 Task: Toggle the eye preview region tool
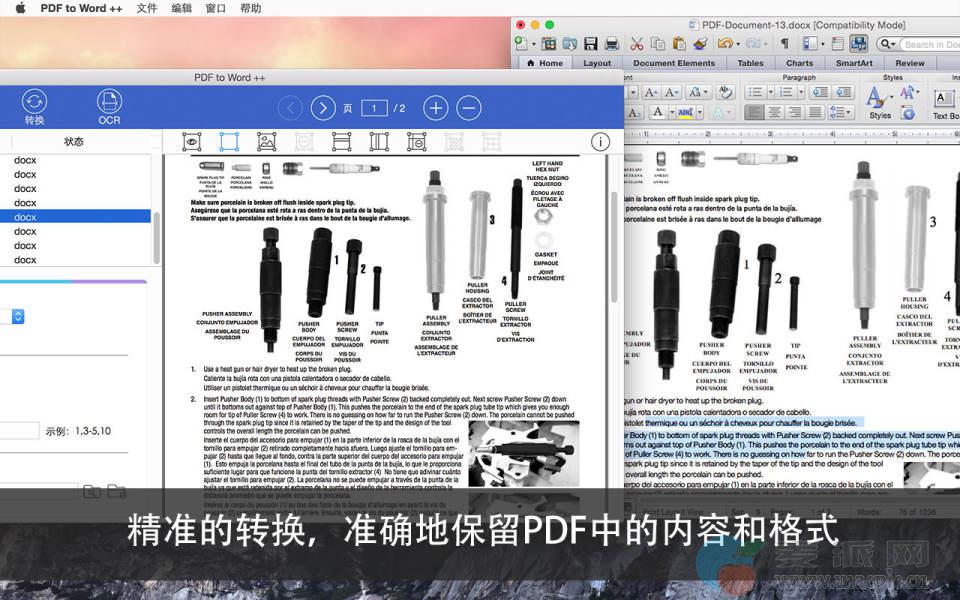coord(191,142)
